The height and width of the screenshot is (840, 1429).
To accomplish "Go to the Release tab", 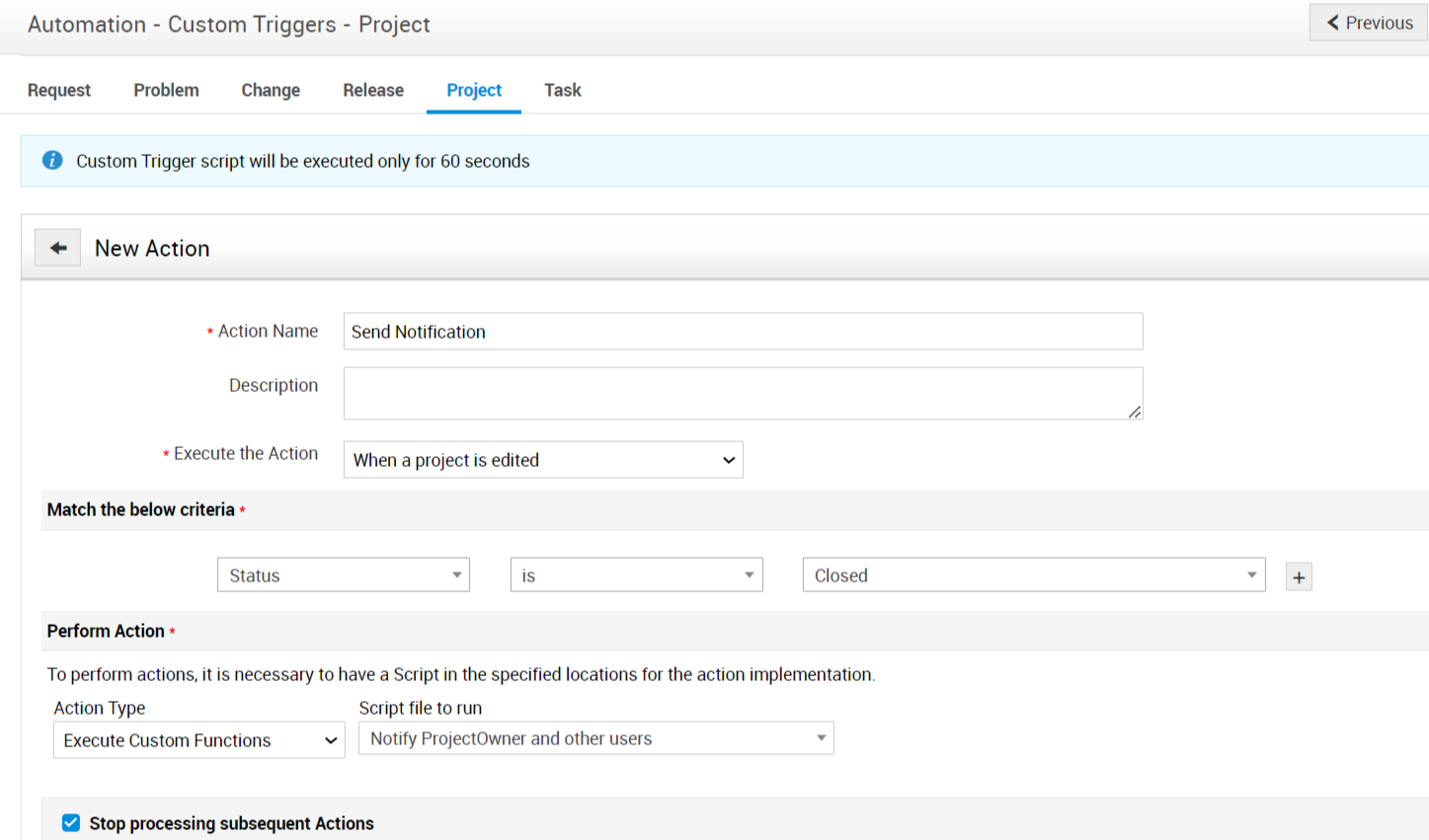I will [x=373, y=90].
